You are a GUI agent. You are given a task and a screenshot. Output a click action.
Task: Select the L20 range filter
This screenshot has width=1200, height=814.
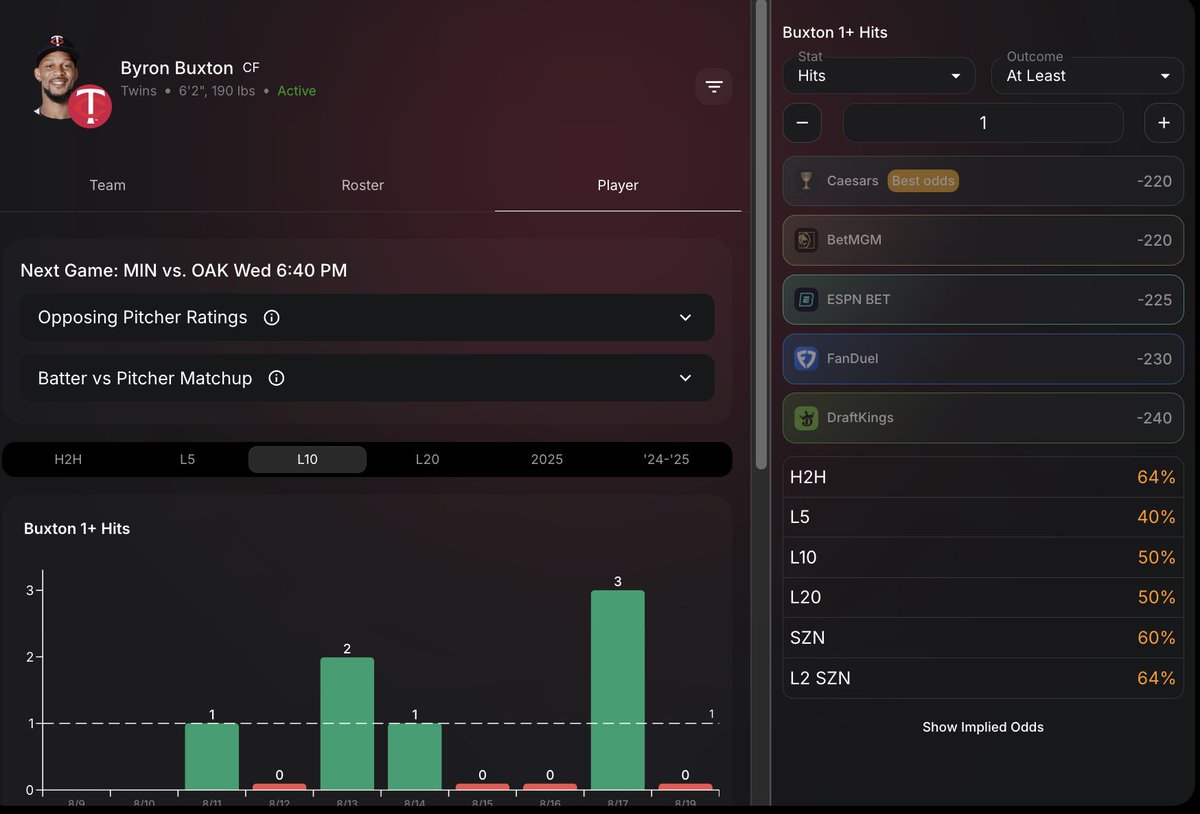click(x=427, y=459)
